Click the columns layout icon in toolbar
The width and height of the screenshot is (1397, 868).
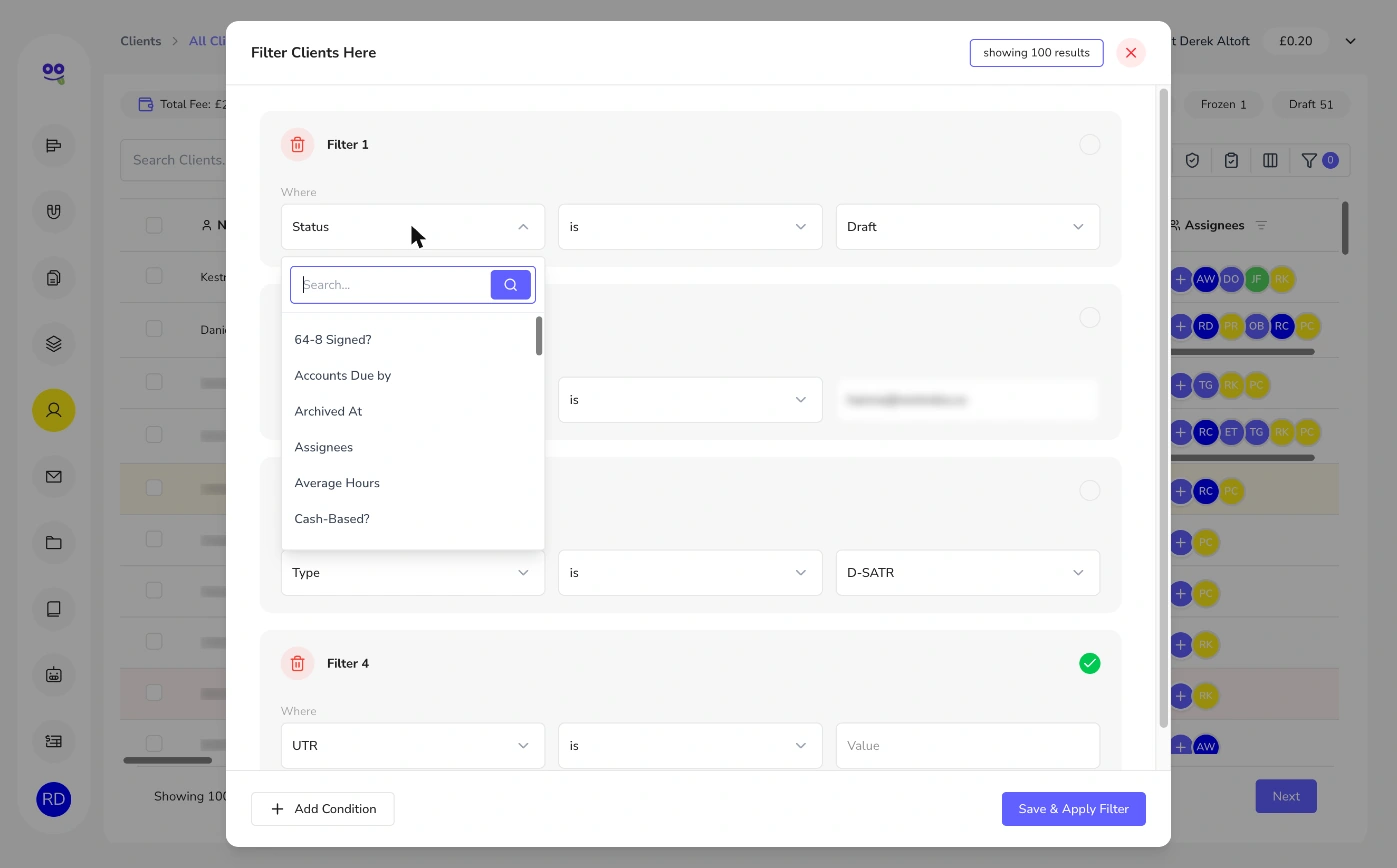coord(1270,160)
